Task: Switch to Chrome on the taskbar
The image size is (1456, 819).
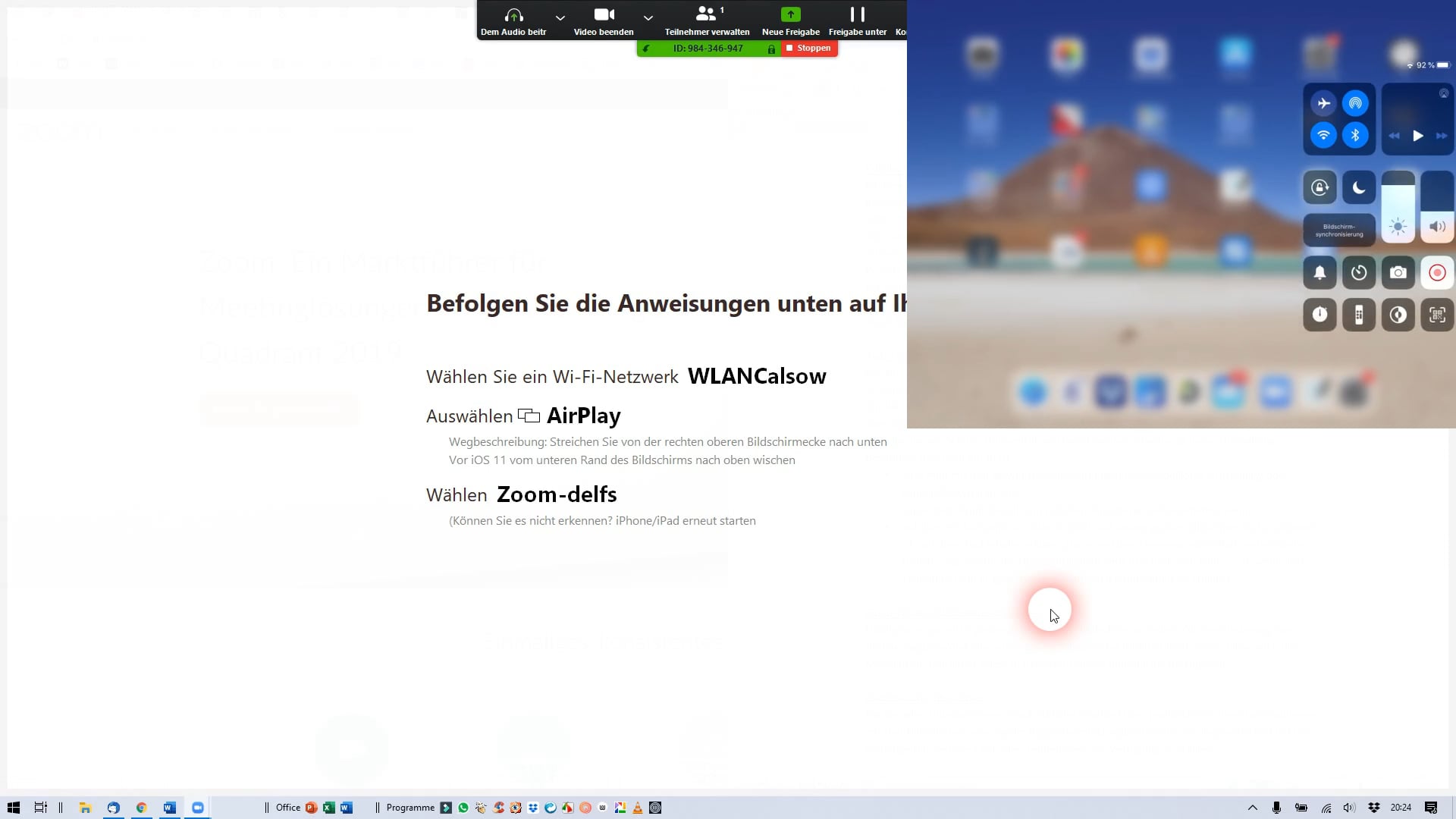Action: click(141, 808)
